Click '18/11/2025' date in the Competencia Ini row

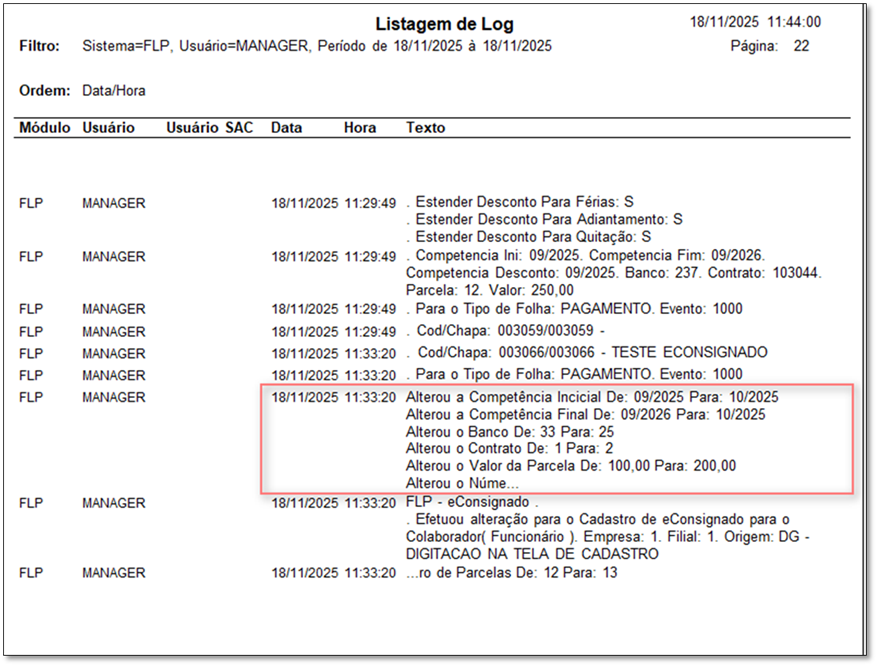pyautogui.click(x=305, y=257)
